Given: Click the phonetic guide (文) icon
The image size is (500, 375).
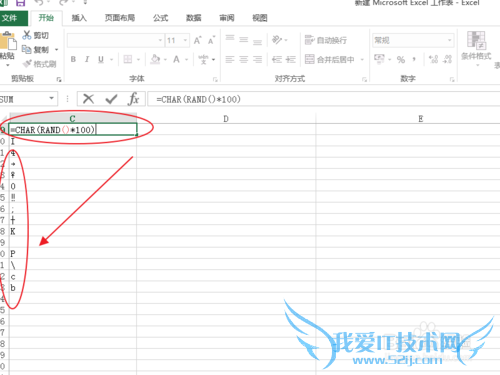Looking at the screenshot, I should click(203, 60).
